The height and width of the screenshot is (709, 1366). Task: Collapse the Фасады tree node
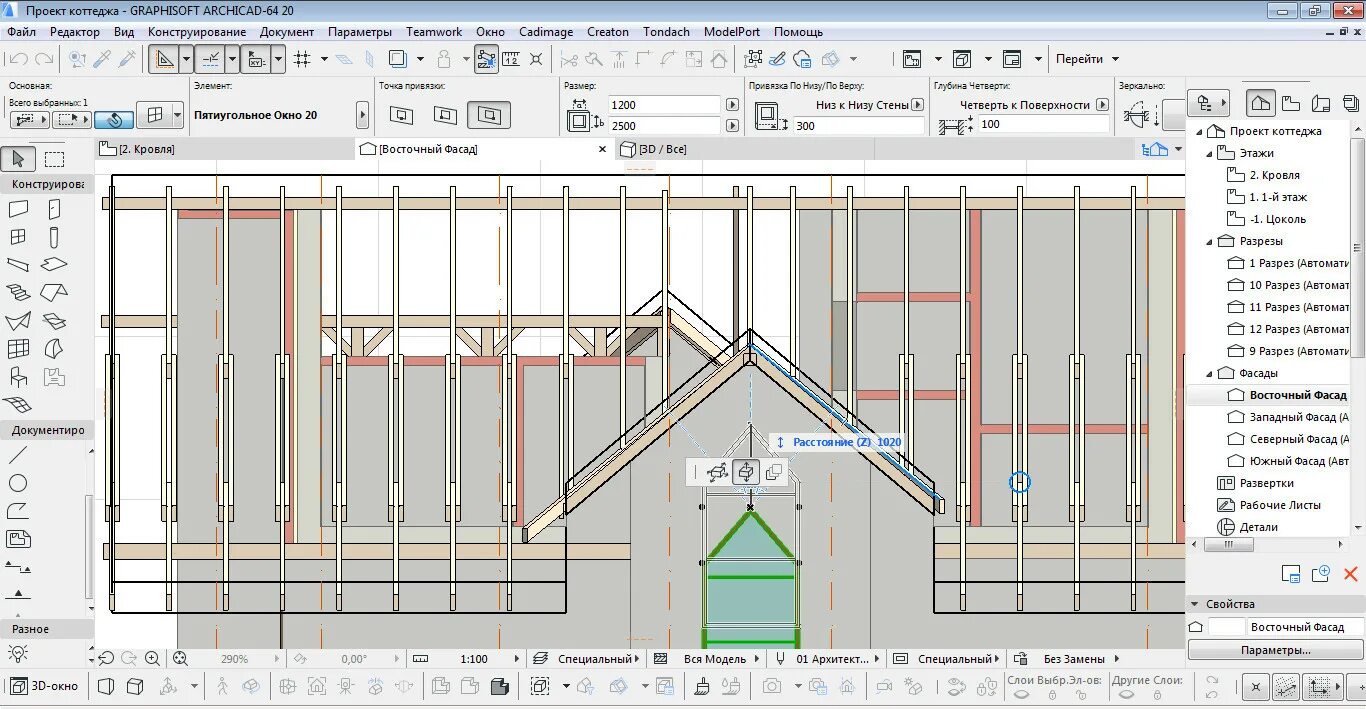1209,373
